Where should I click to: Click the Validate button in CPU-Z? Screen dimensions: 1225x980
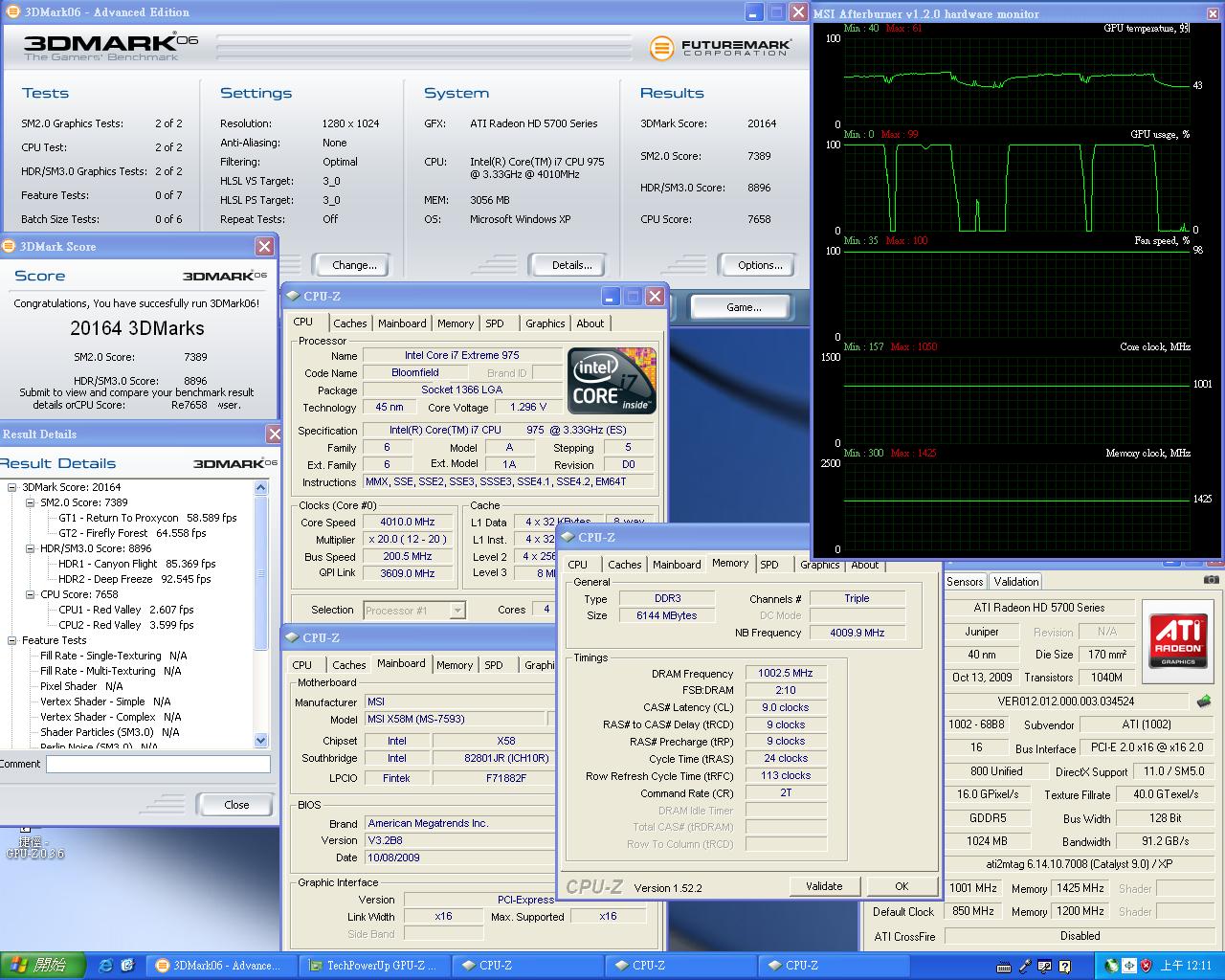coord(824,886)
